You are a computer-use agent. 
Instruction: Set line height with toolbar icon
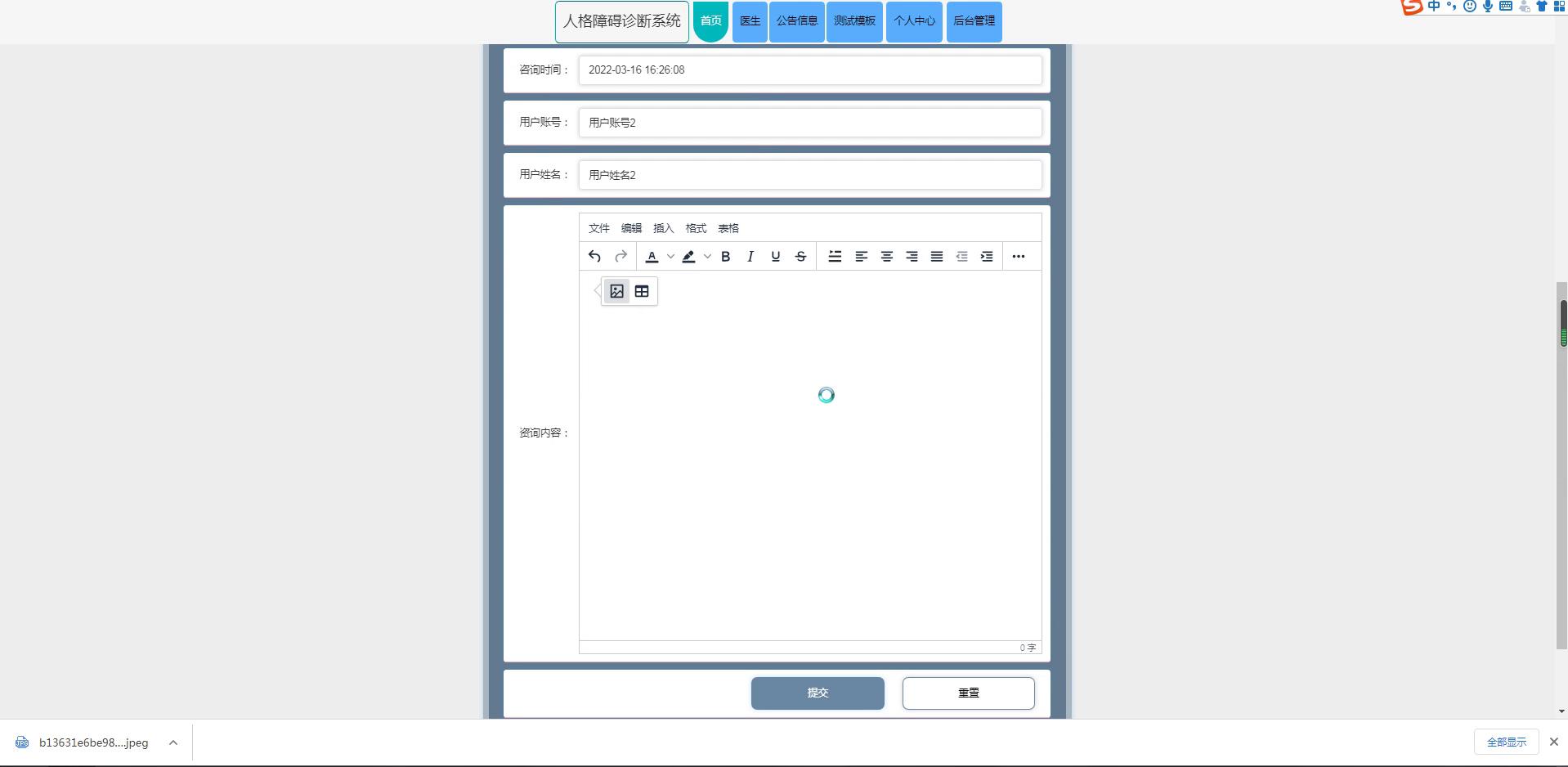(x=835, y=257)
